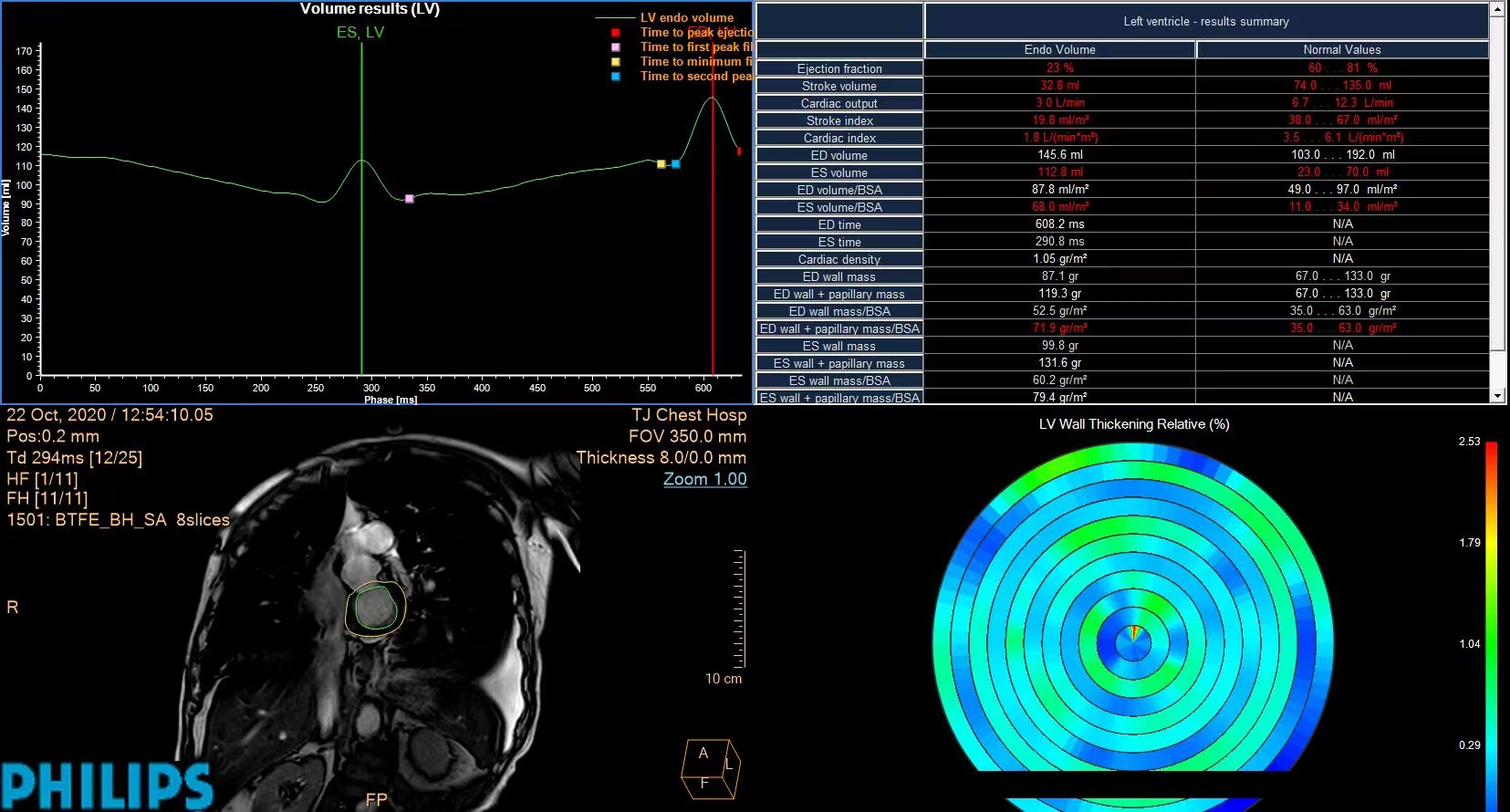Click pink legend square for first peak filling
1510x812 pixels.
pyautogui.click(x=616, y=47)
